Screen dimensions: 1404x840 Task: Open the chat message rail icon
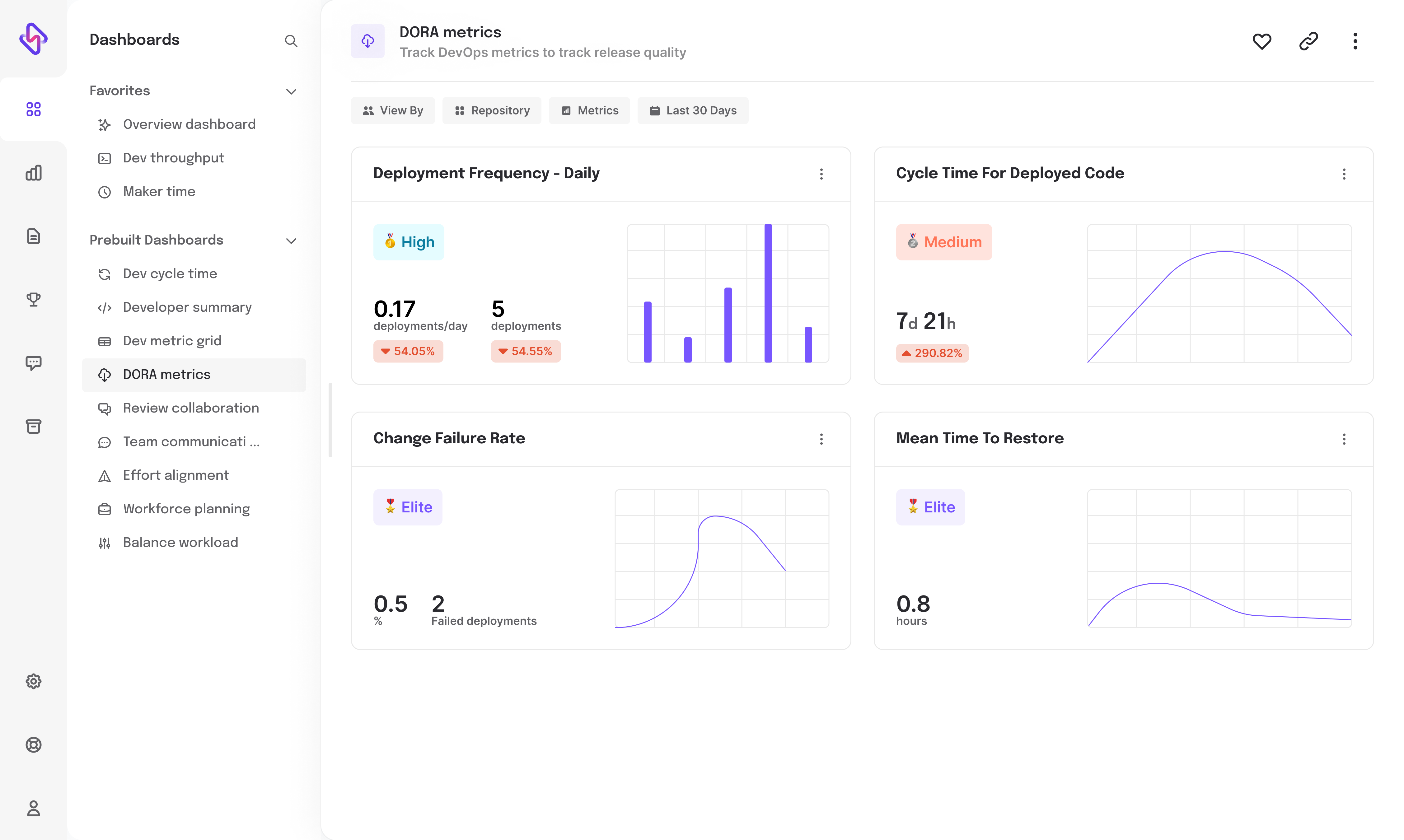tap(33, 363)
